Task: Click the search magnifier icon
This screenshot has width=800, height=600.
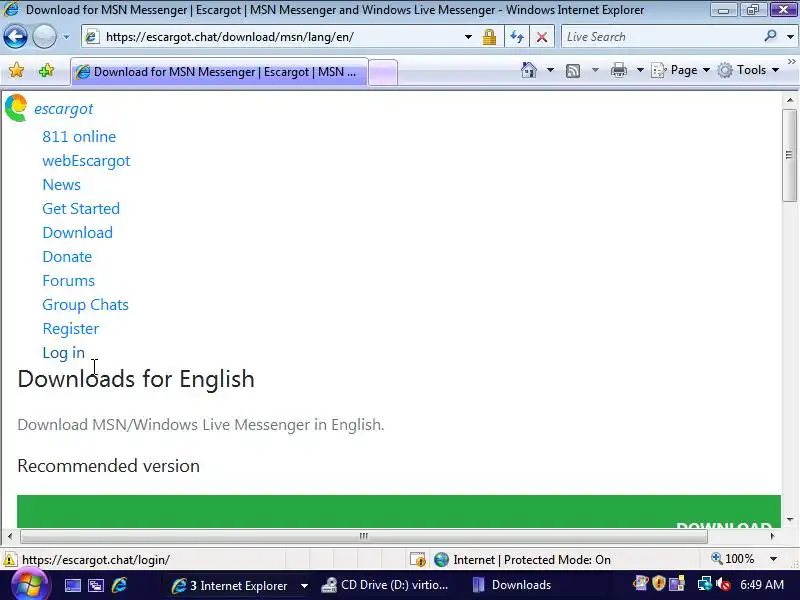Action: point(770,36)
